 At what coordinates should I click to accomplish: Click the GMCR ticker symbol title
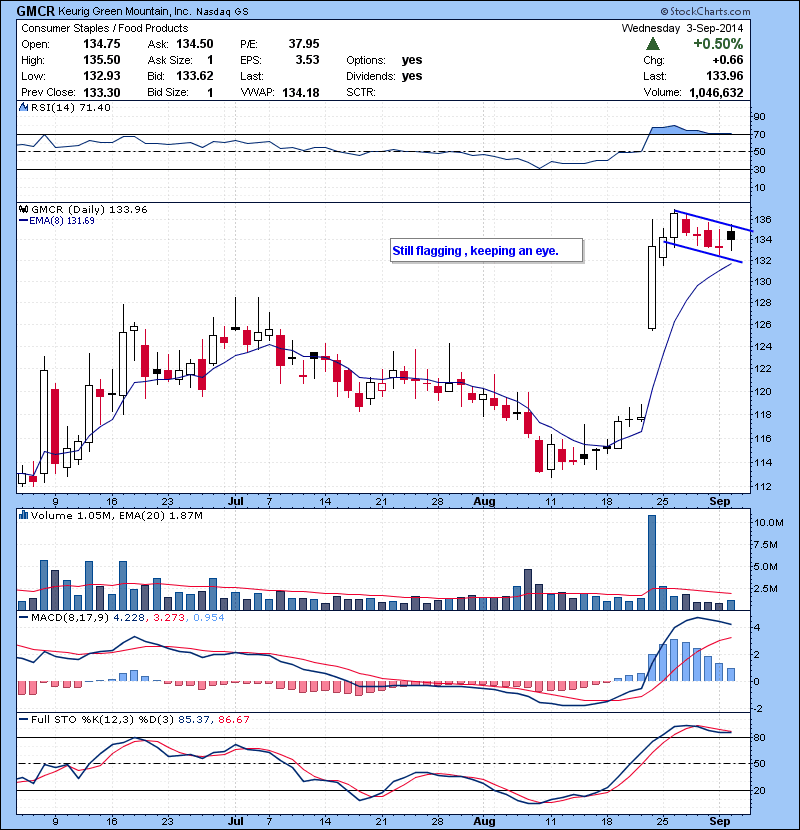click(35, 11)
